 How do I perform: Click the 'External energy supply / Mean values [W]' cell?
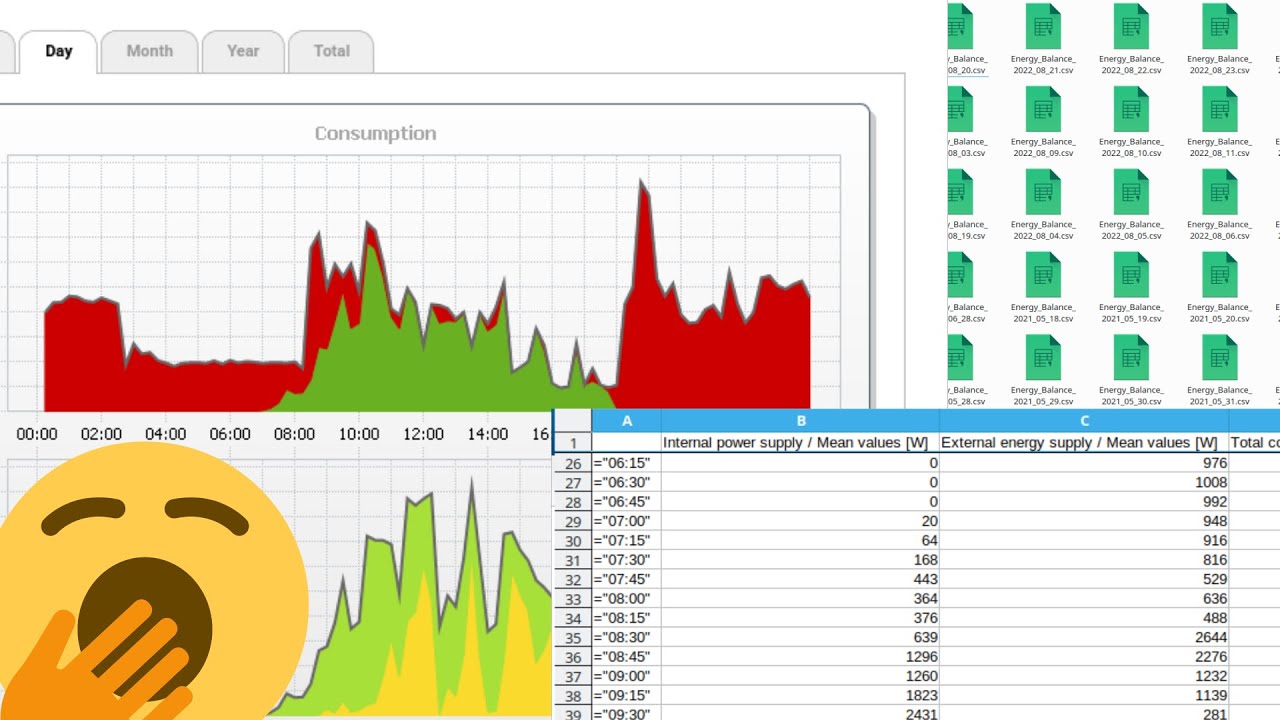tap(1084, 443)
